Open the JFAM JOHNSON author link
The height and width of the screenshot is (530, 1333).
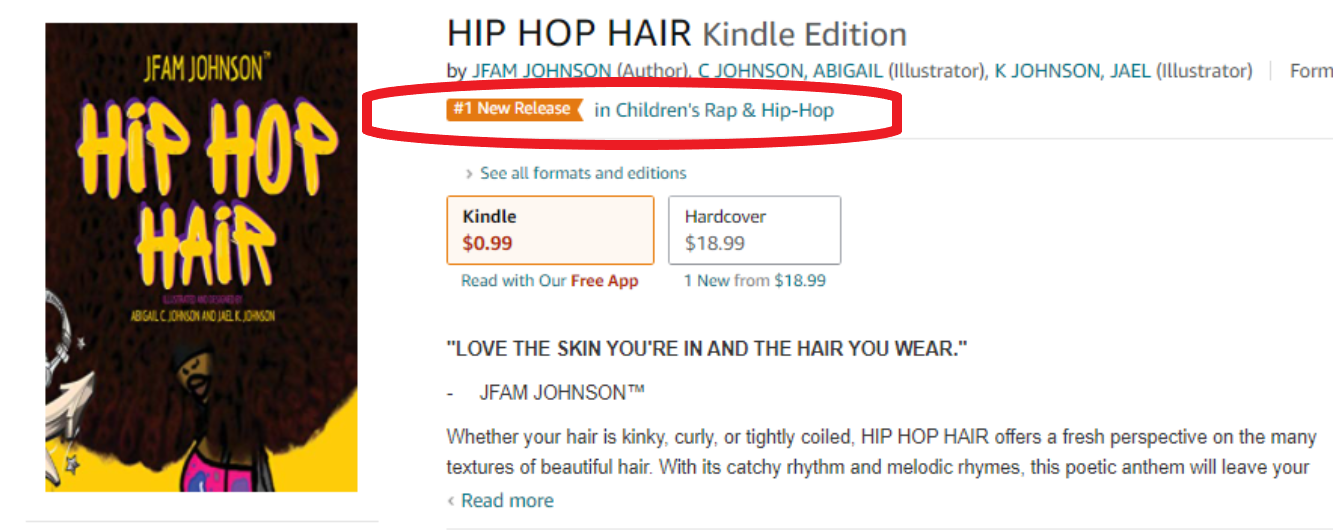pos(541,71)
